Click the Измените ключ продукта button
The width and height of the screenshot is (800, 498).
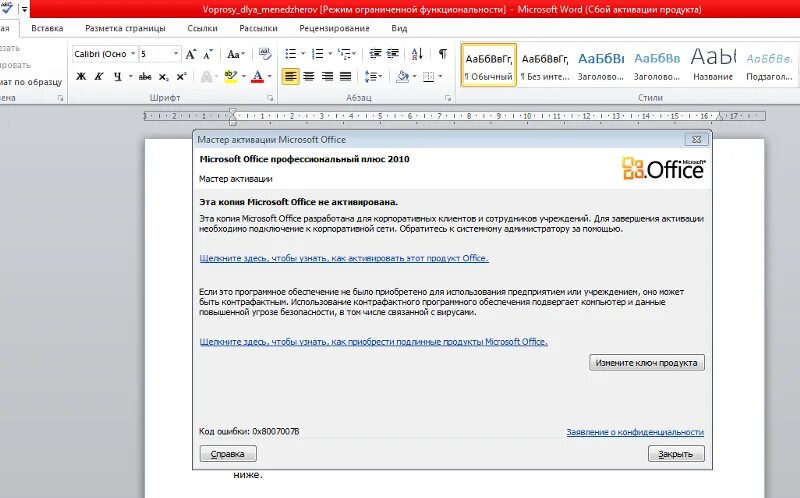point(646,363)
